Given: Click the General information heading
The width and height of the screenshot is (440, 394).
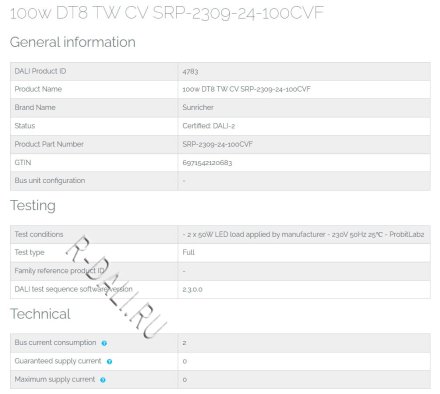Looking at the screenshot, I should point(73,42).
